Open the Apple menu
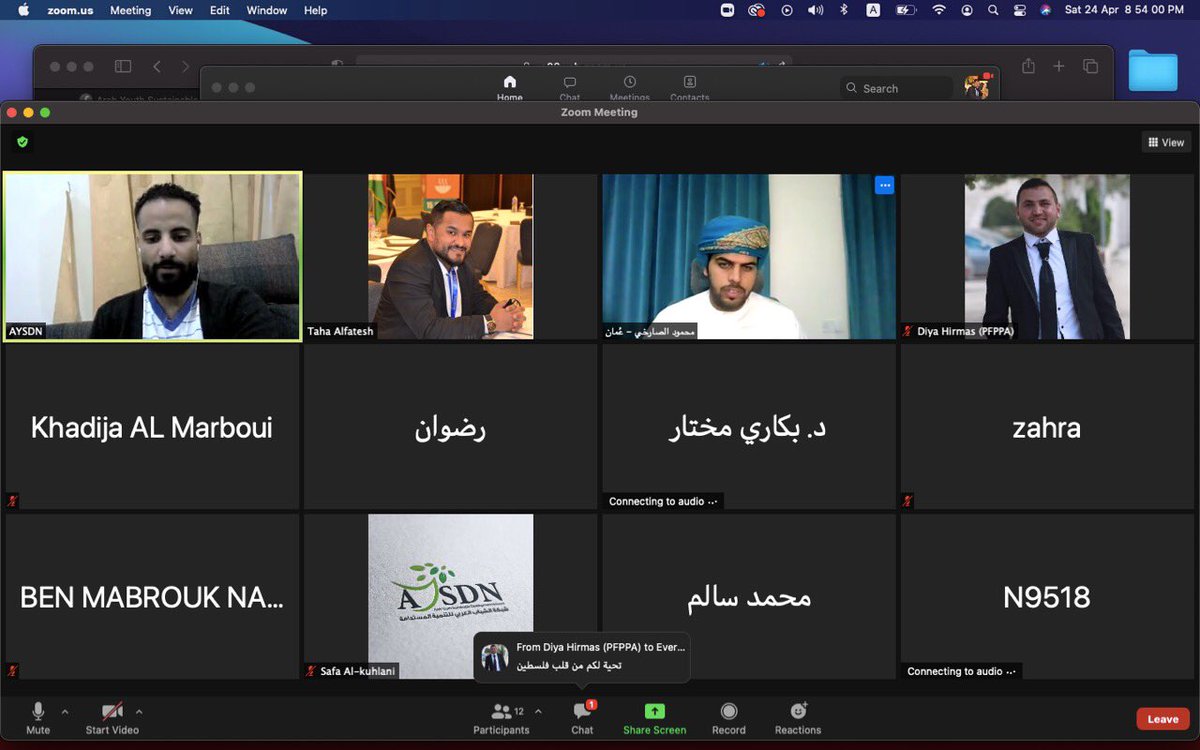This screenshot has height=750, width=1200. coord(23,10)
